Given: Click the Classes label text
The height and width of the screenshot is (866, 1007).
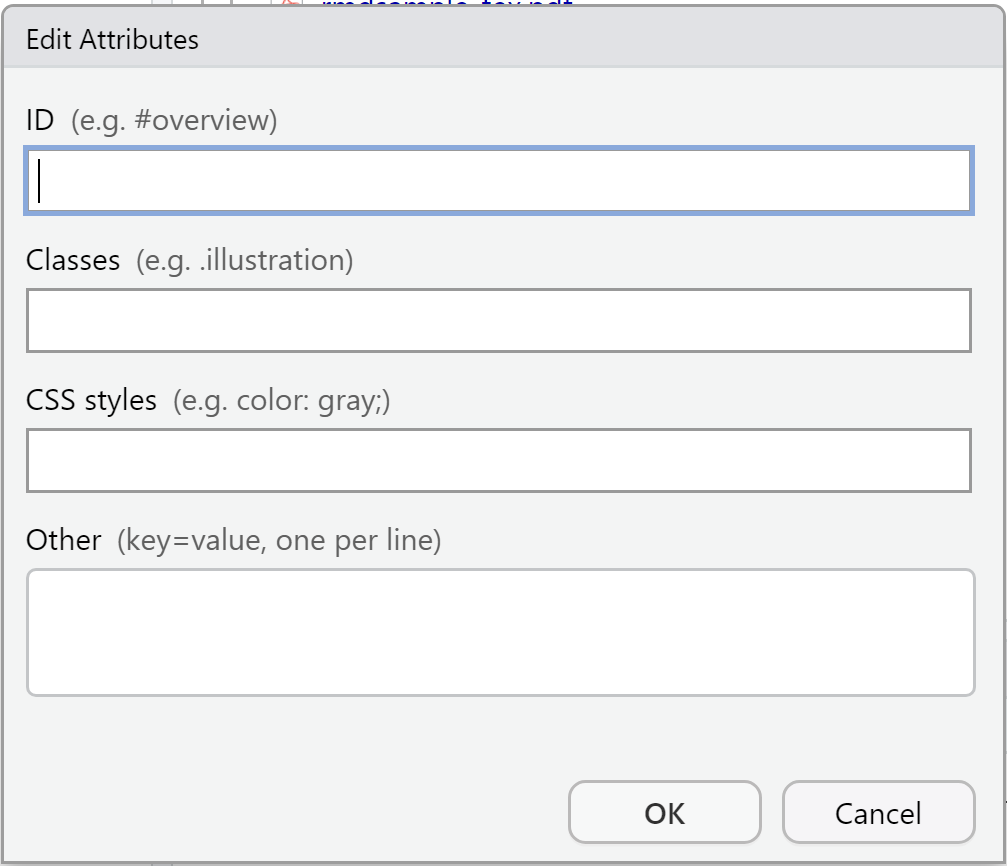Looking at the screenshot, I should (73, 260).
